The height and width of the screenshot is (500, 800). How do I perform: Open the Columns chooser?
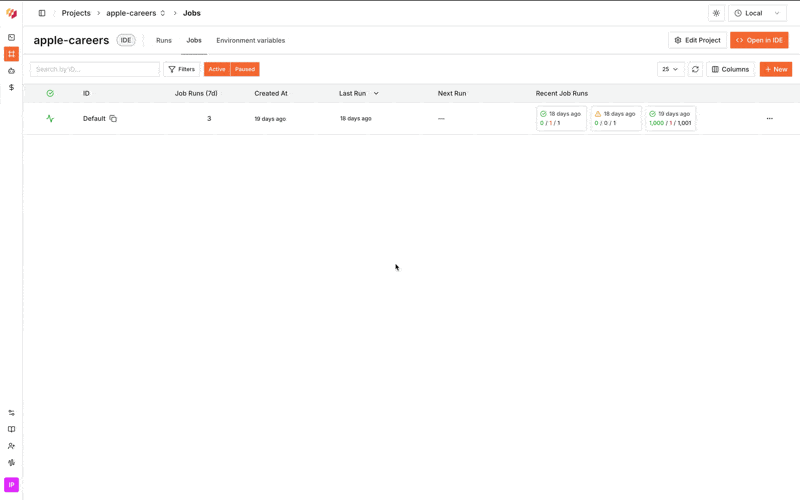tap(730, 69)
